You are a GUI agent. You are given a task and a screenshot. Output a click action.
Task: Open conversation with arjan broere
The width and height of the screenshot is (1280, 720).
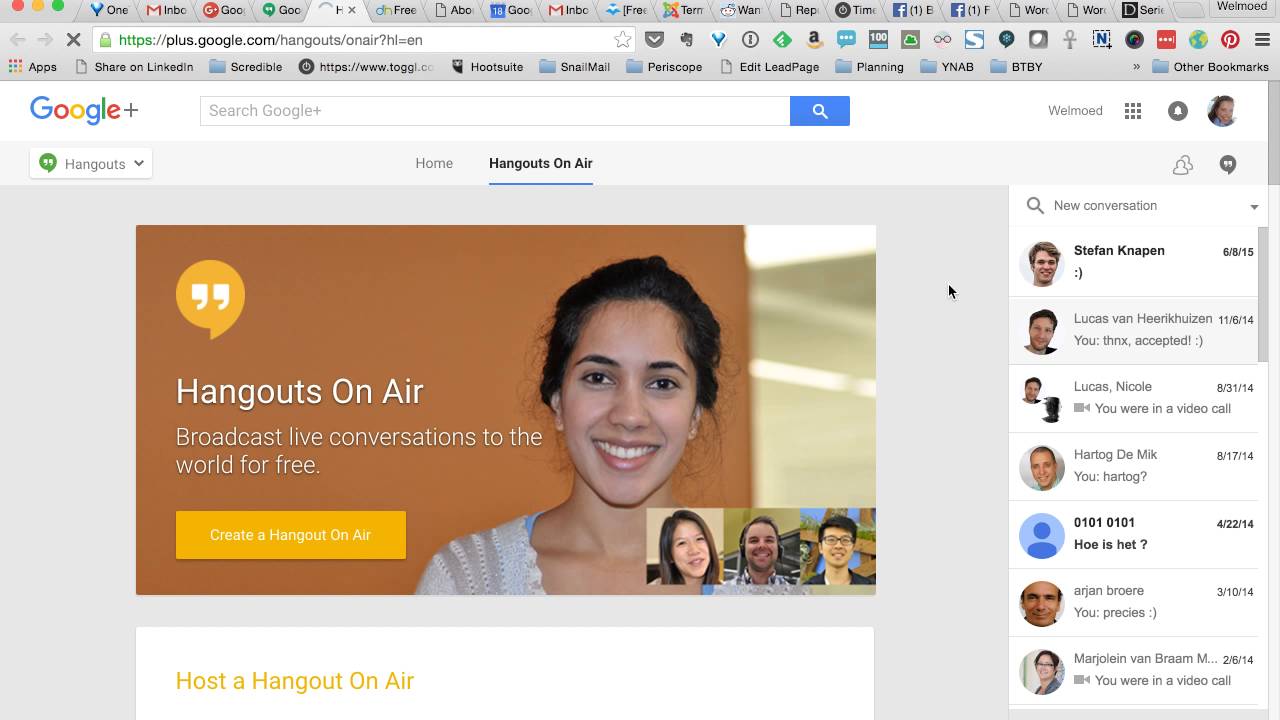(x=1133, y=602)
